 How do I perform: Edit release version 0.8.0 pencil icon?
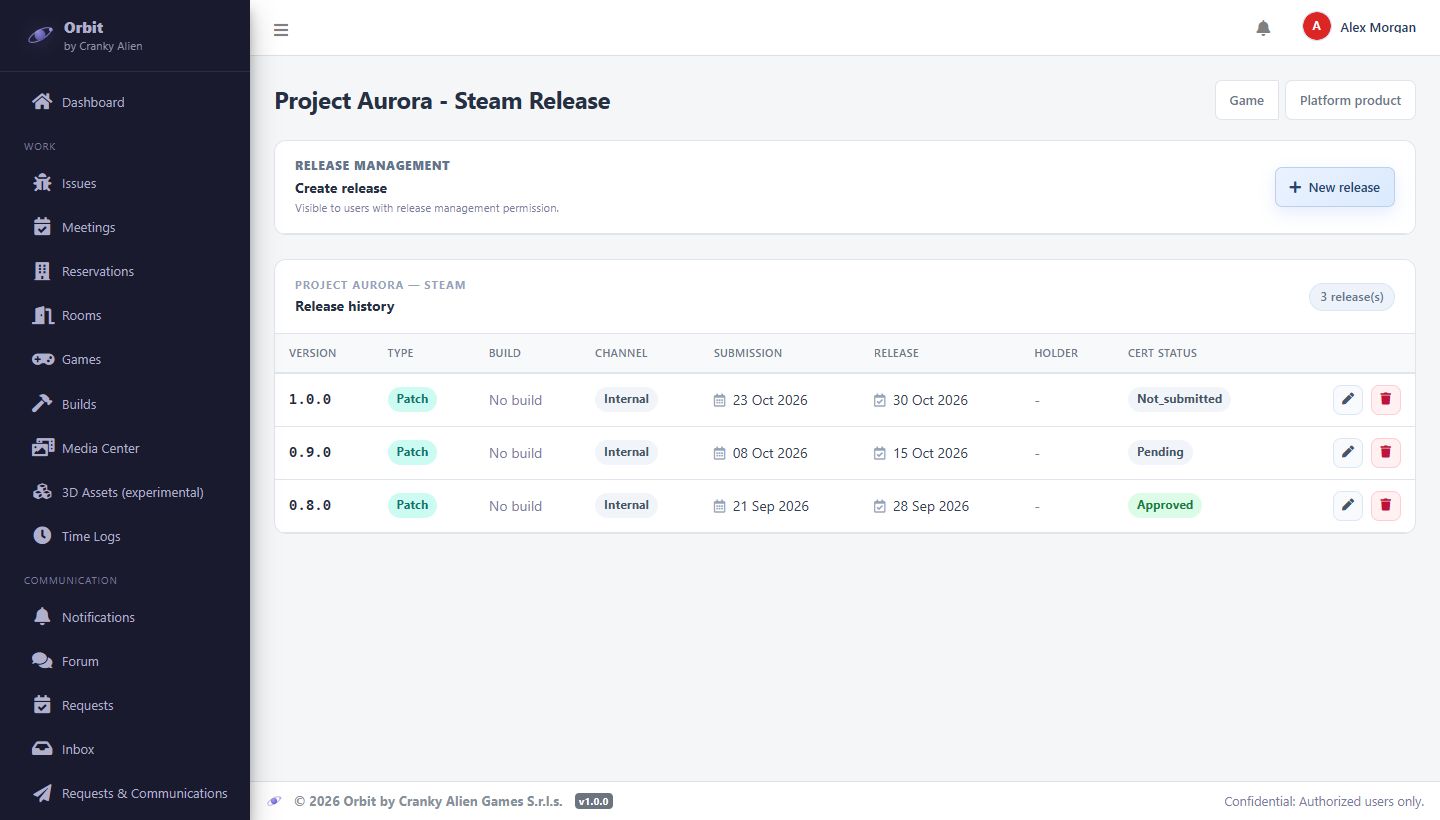pyautogui.click(x=1348, y=505)
